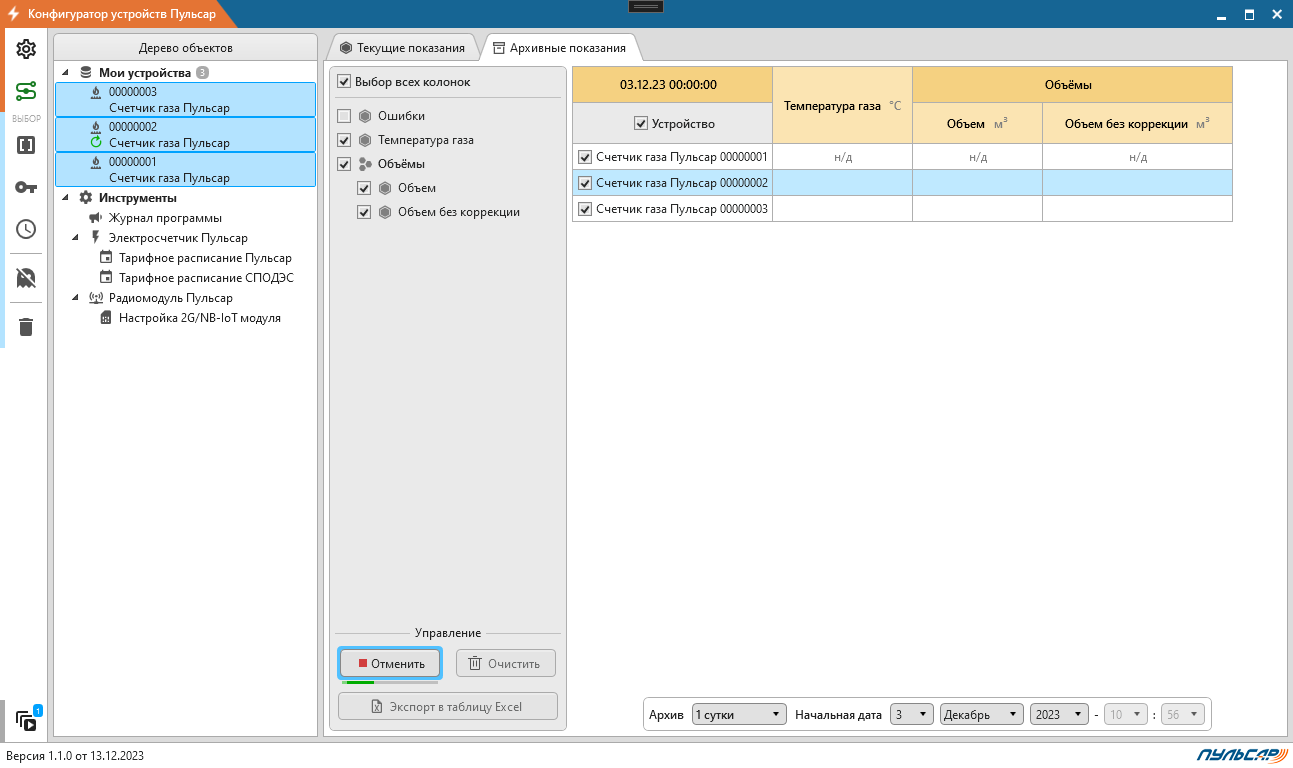The height and width of the screenshot is (768, 1293).
Task: Click the lightning icon for Электросчетчик Пульсар
Action: click(96, 238)
